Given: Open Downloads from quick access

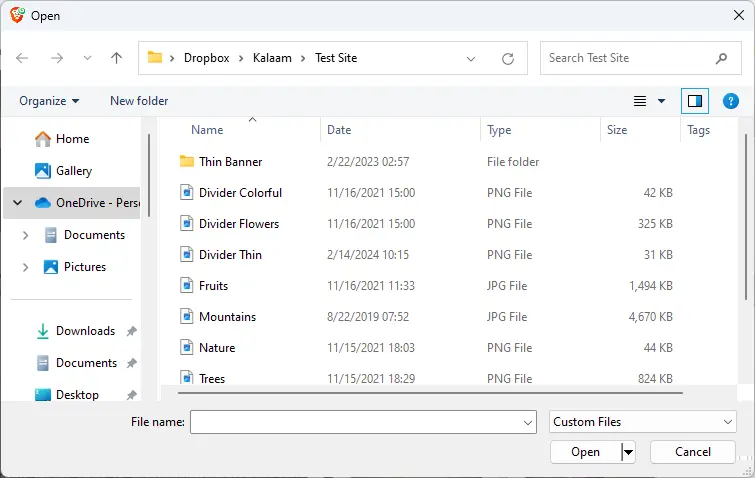Looking at the screenshot, I should (x=85, y=331).
